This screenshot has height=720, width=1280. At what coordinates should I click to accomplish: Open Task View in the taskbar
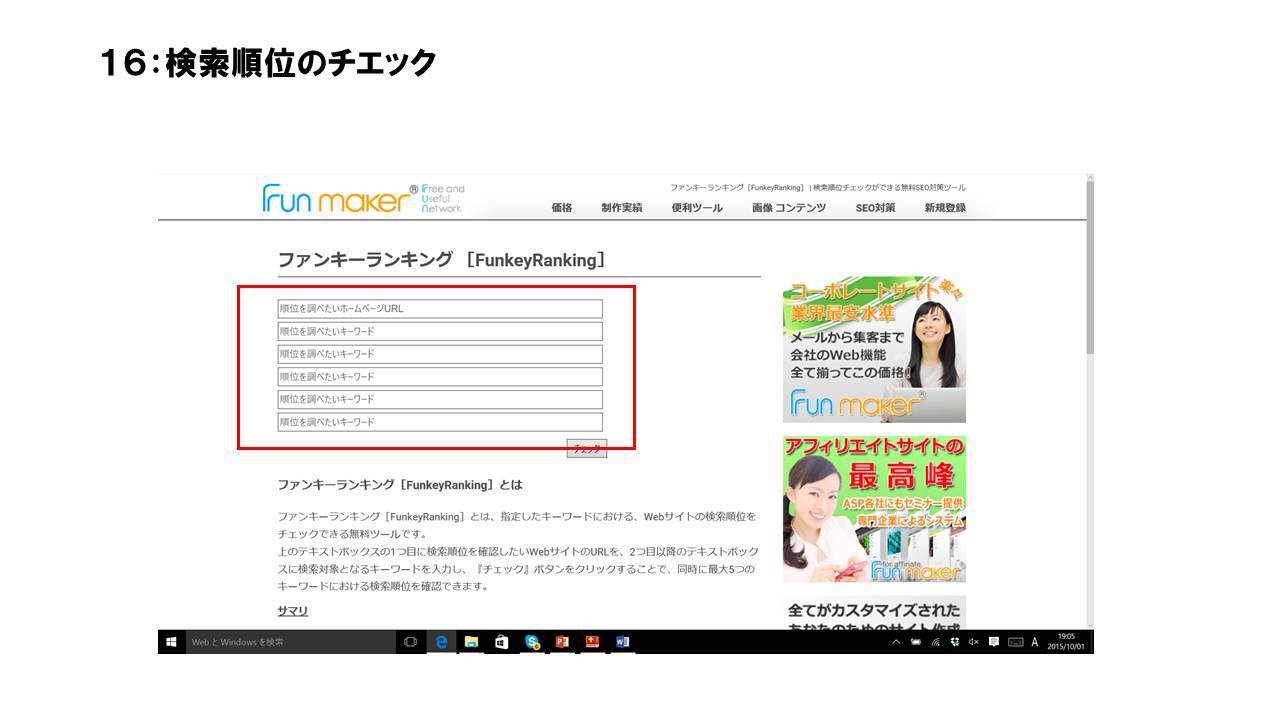[410, 642]
